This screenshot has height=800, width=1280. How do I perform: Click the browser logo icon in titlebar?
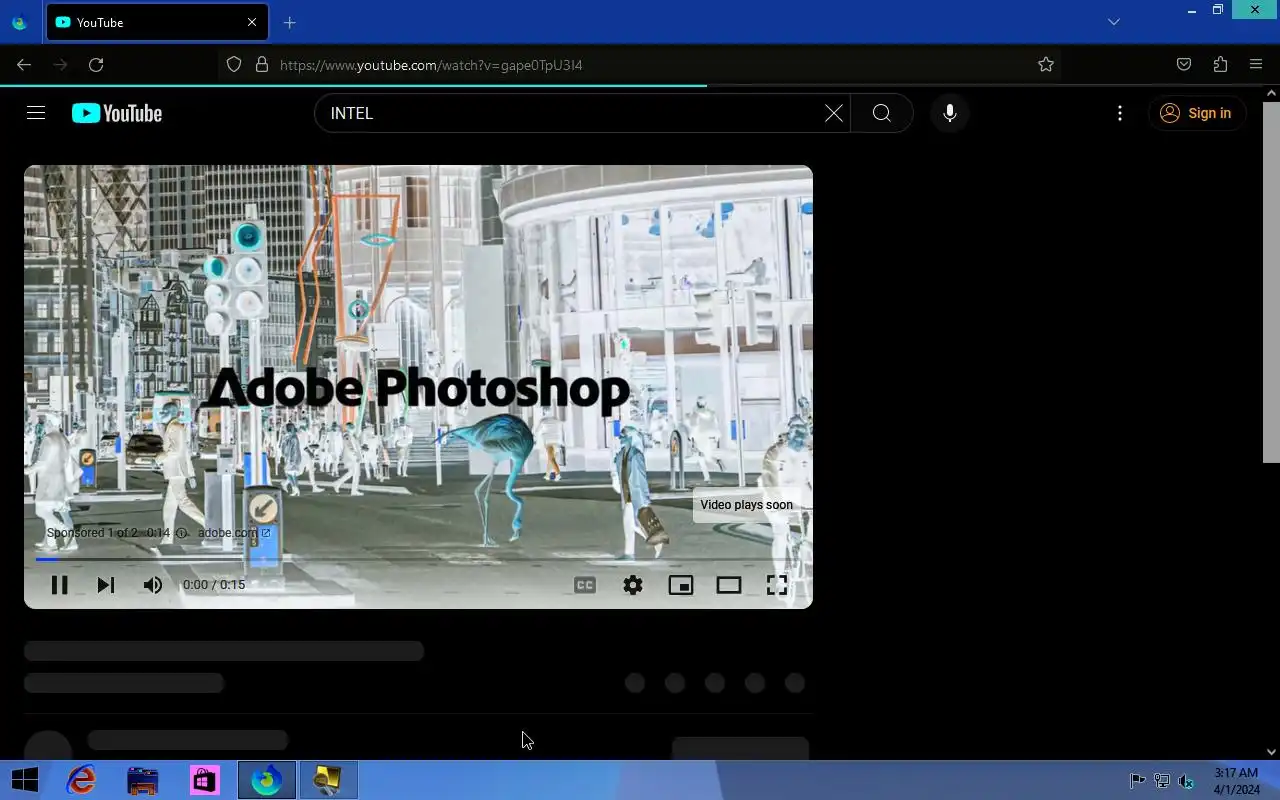click(x=19, y=22)
